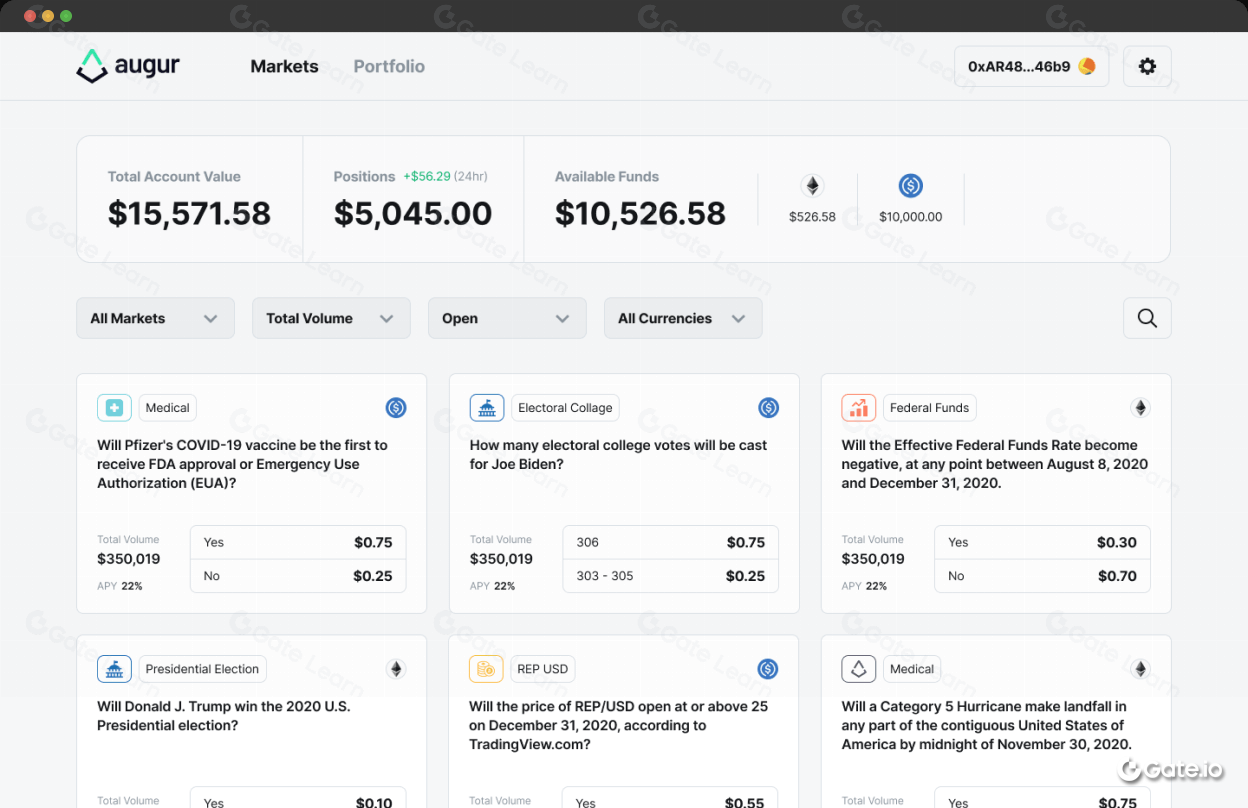Click the USDC currency icon on Pfizer card
Screen dimensions: 1248x808
click(x=396, y=408)
